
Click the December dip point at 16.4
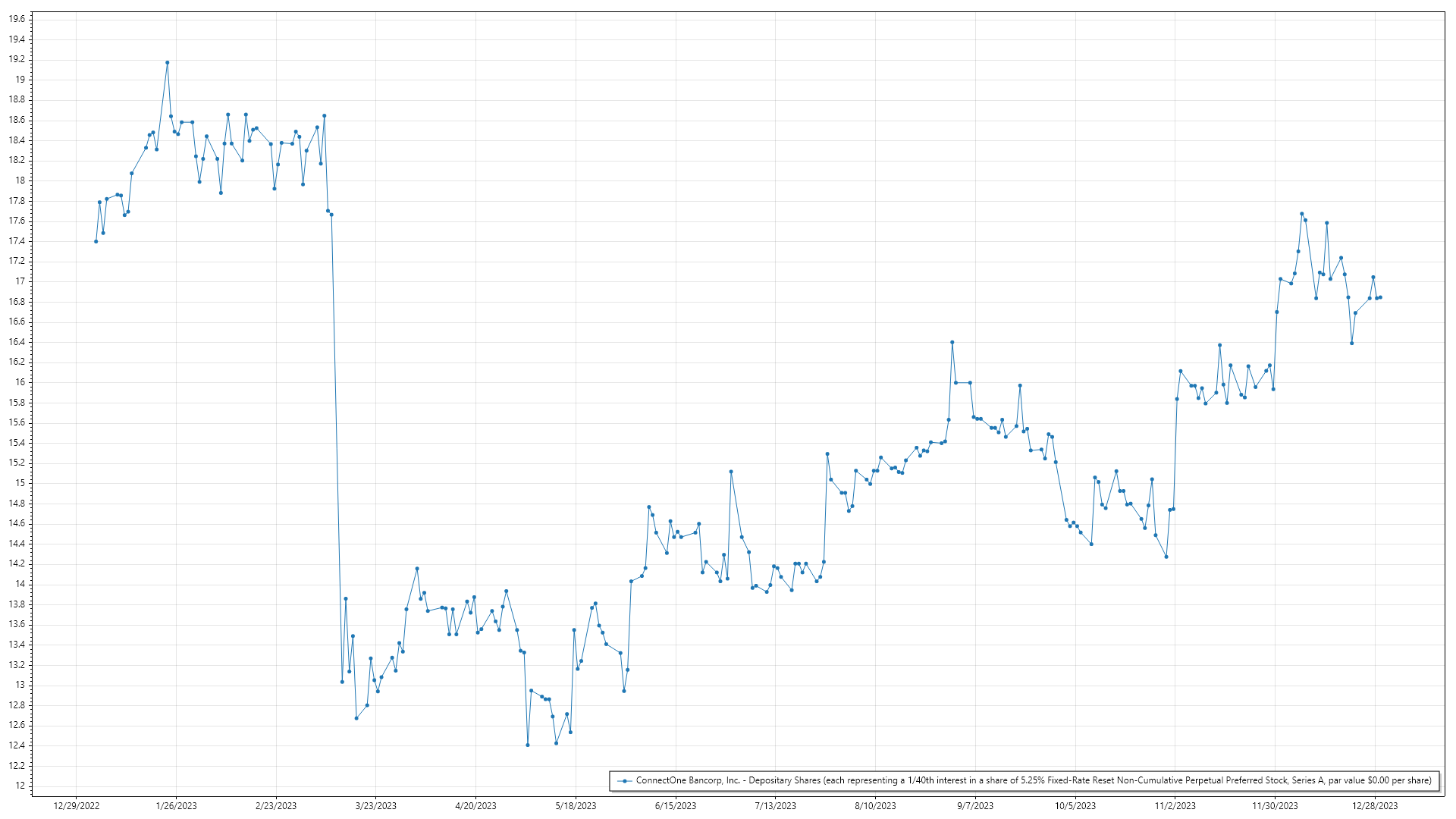(x=1352, y=344)
